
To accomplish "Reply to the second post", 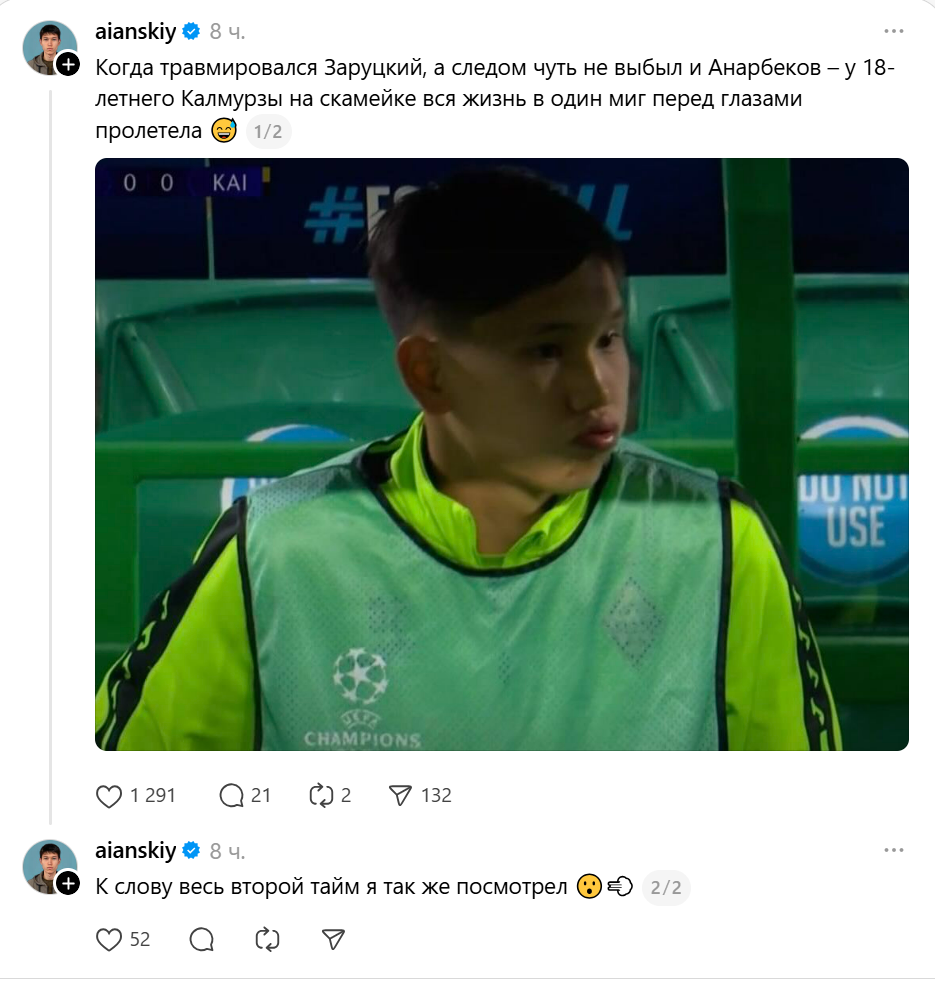I will 202,940.
